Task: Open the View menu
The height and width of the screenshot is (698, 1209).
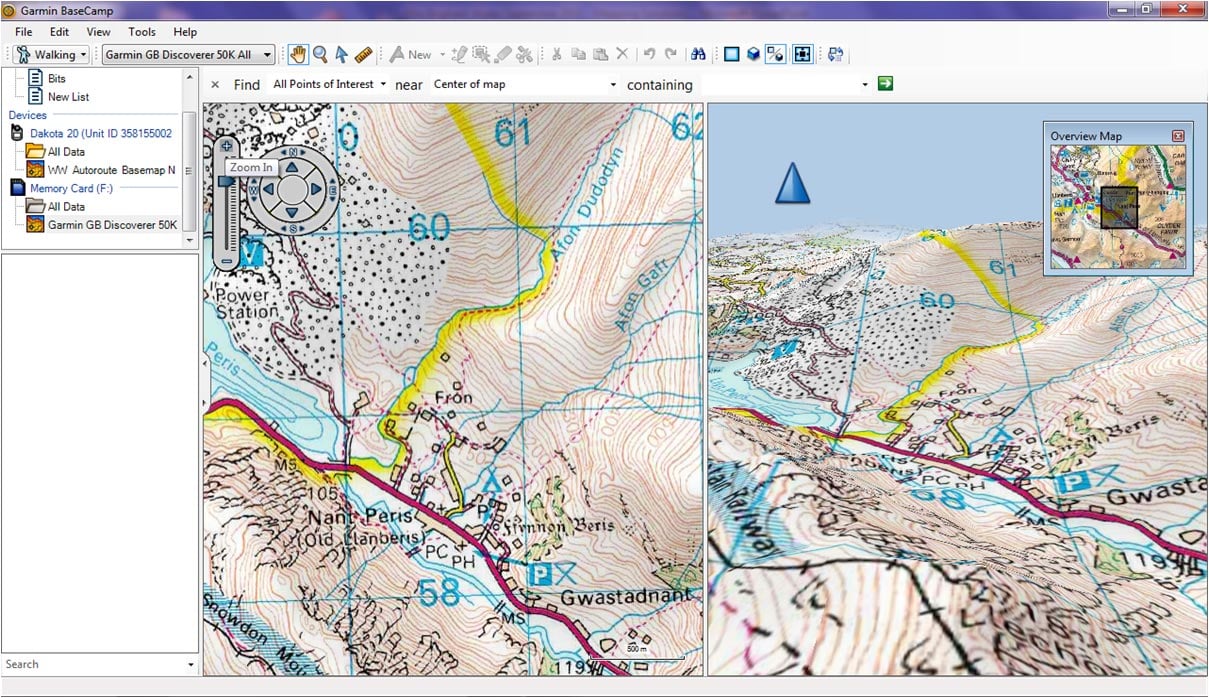Action: pos(98,32)
